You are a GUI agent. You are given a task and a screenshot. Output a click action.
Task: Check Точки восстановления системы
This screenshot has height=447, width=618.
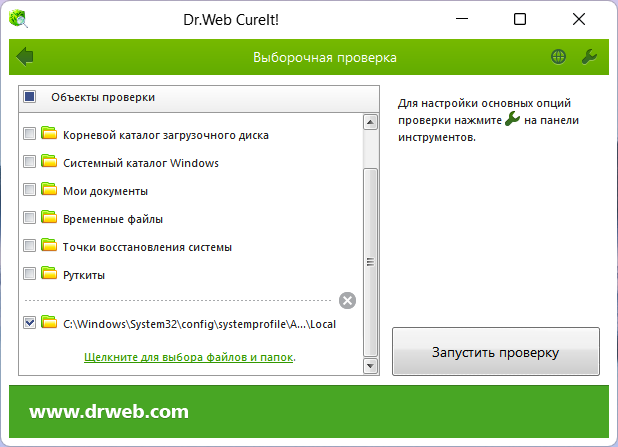click(x=30, y=246)
